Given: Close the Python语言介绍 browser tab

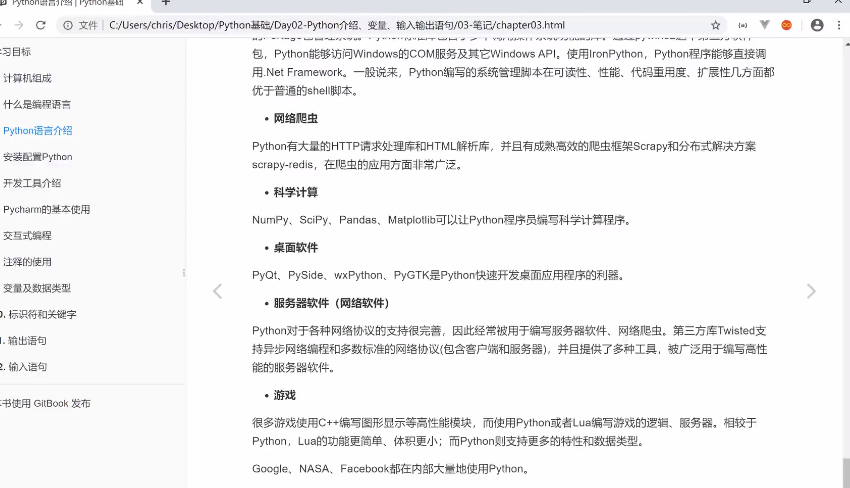Looking at the screenshot, I should (140, 3).
